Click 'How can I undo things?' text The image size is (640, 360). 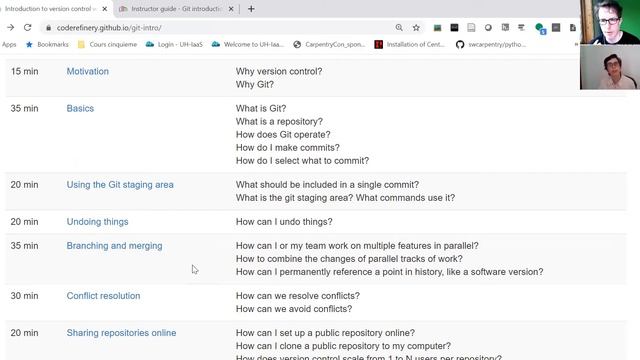[x=284, y=222]
